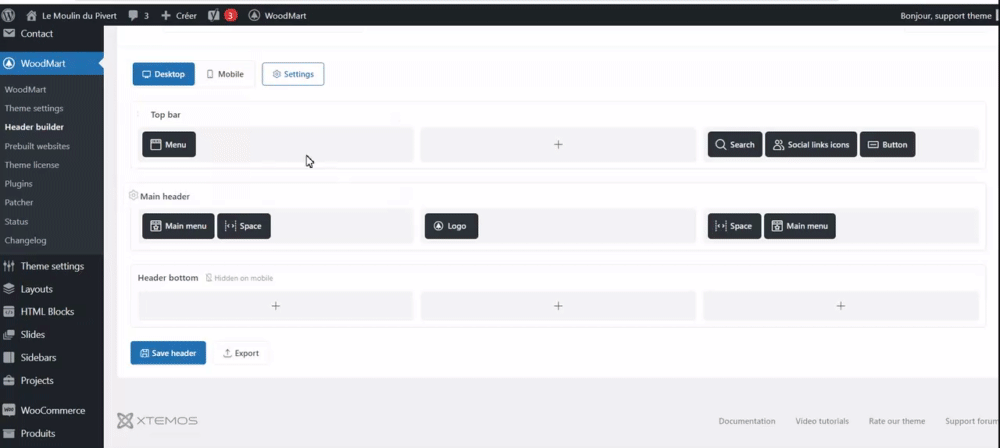Open Prebuilt websites submenu link

point(37,146)
